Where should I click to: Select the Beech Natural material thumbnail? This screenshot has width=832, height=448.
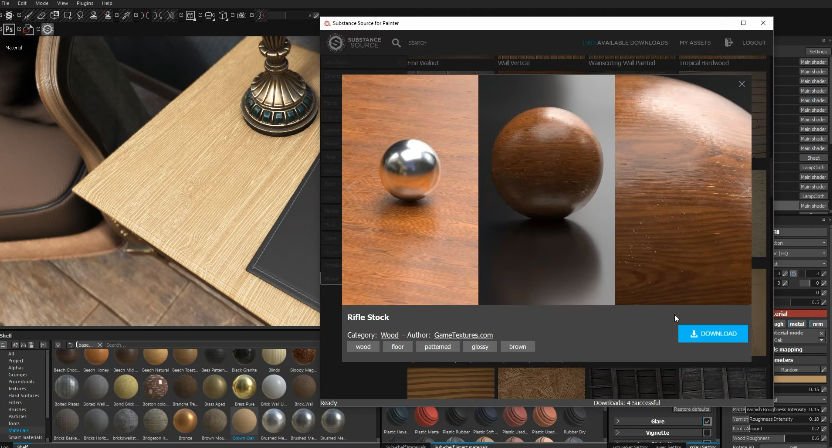[155, 357]
